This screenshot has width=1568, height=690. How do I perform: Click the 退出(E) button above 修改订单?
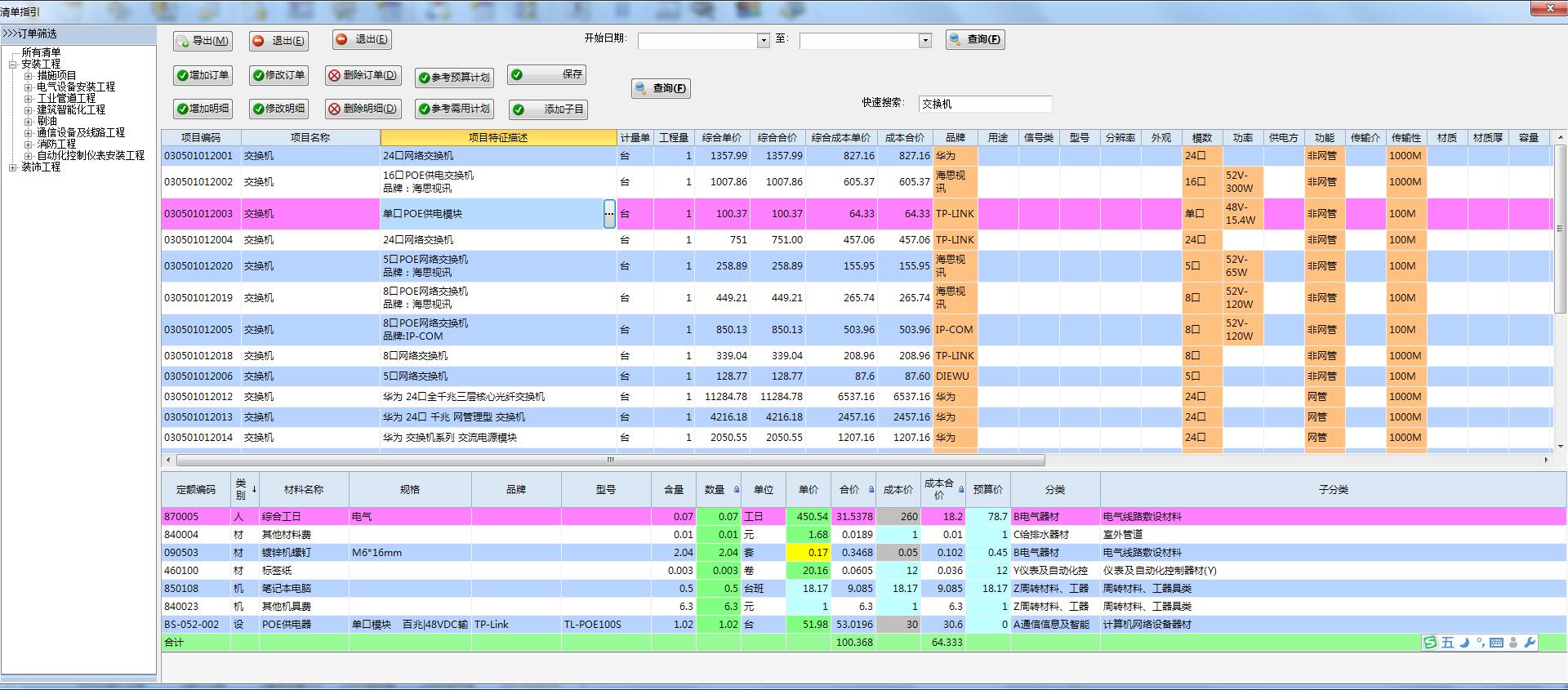point(279,41)
